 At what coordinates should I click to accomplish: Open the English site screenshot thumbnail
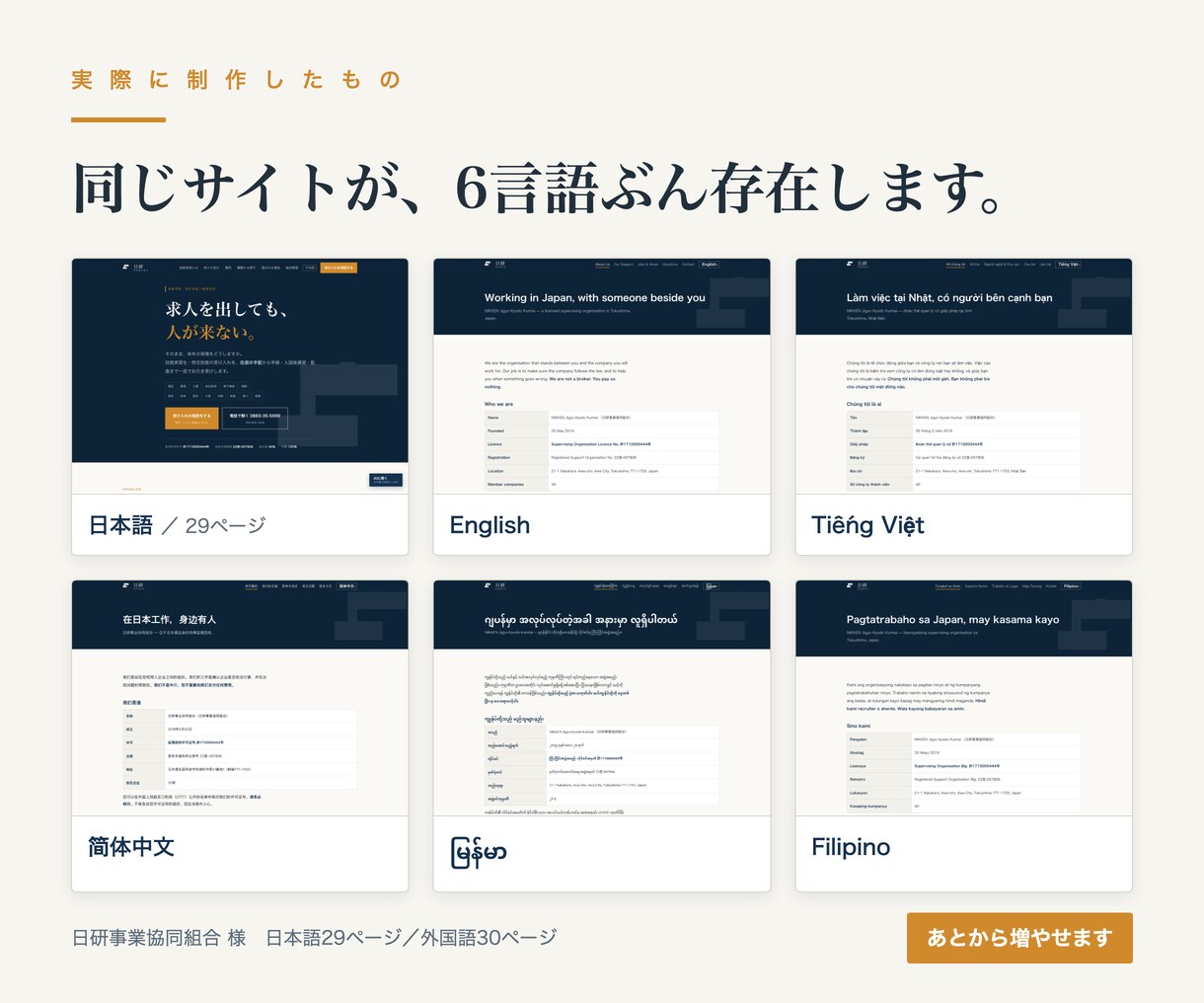tap(602, 375)
